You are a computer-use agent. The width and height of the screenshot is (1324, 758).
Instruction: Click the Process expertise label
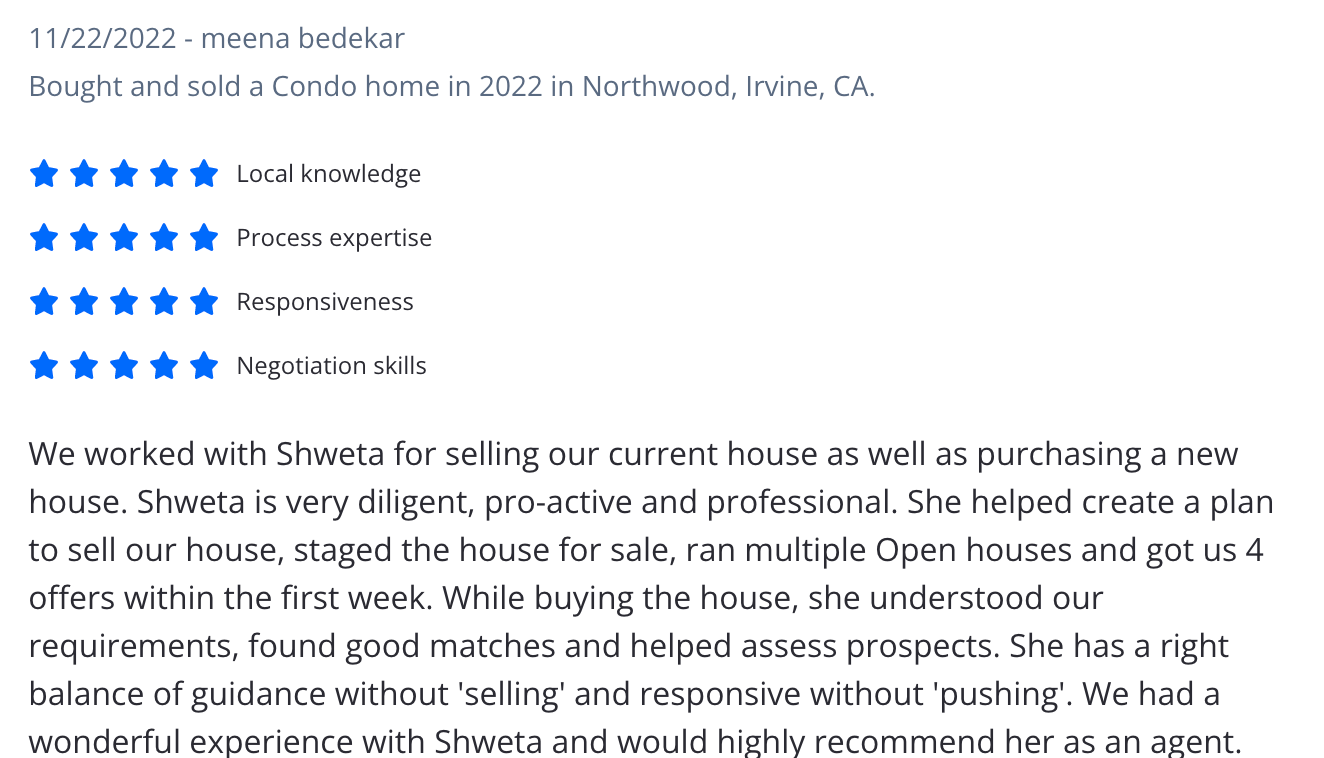(334, 238)
